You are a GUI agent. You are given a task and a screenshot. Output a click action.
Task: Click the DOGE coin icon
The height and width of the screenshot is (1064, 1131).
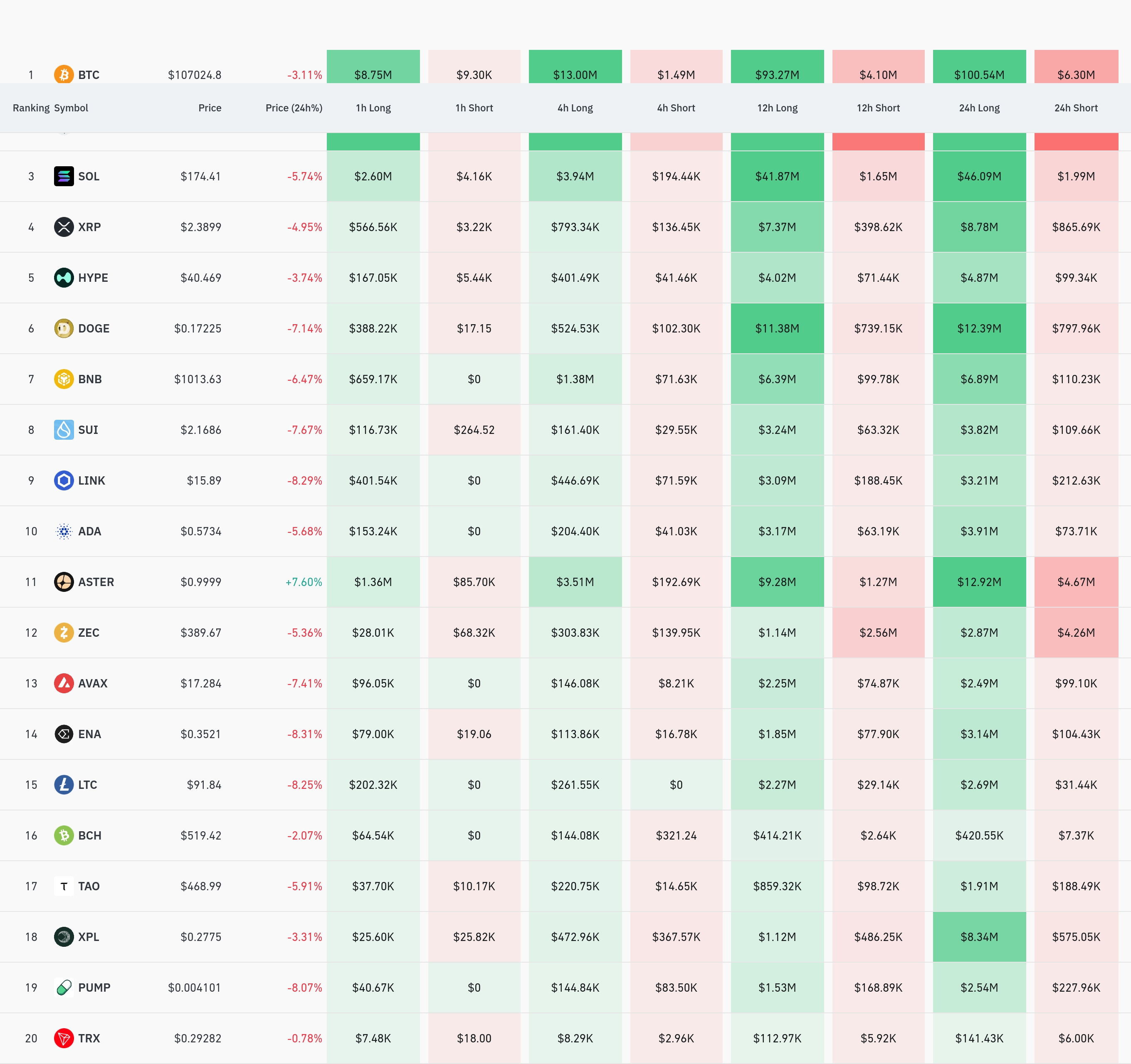[x=64, y=328]
